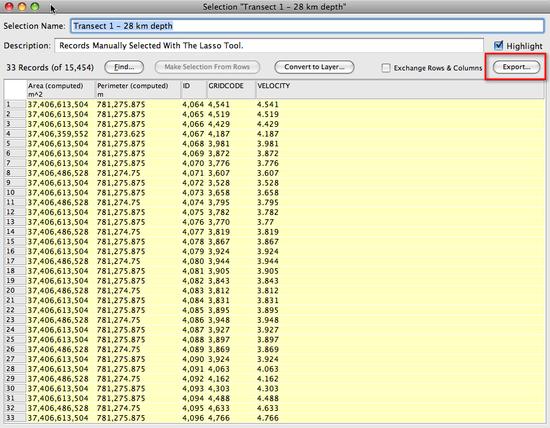Click VELOCITY value 3.607
This screenshot has width=550, height=428.
pos(268,173)
